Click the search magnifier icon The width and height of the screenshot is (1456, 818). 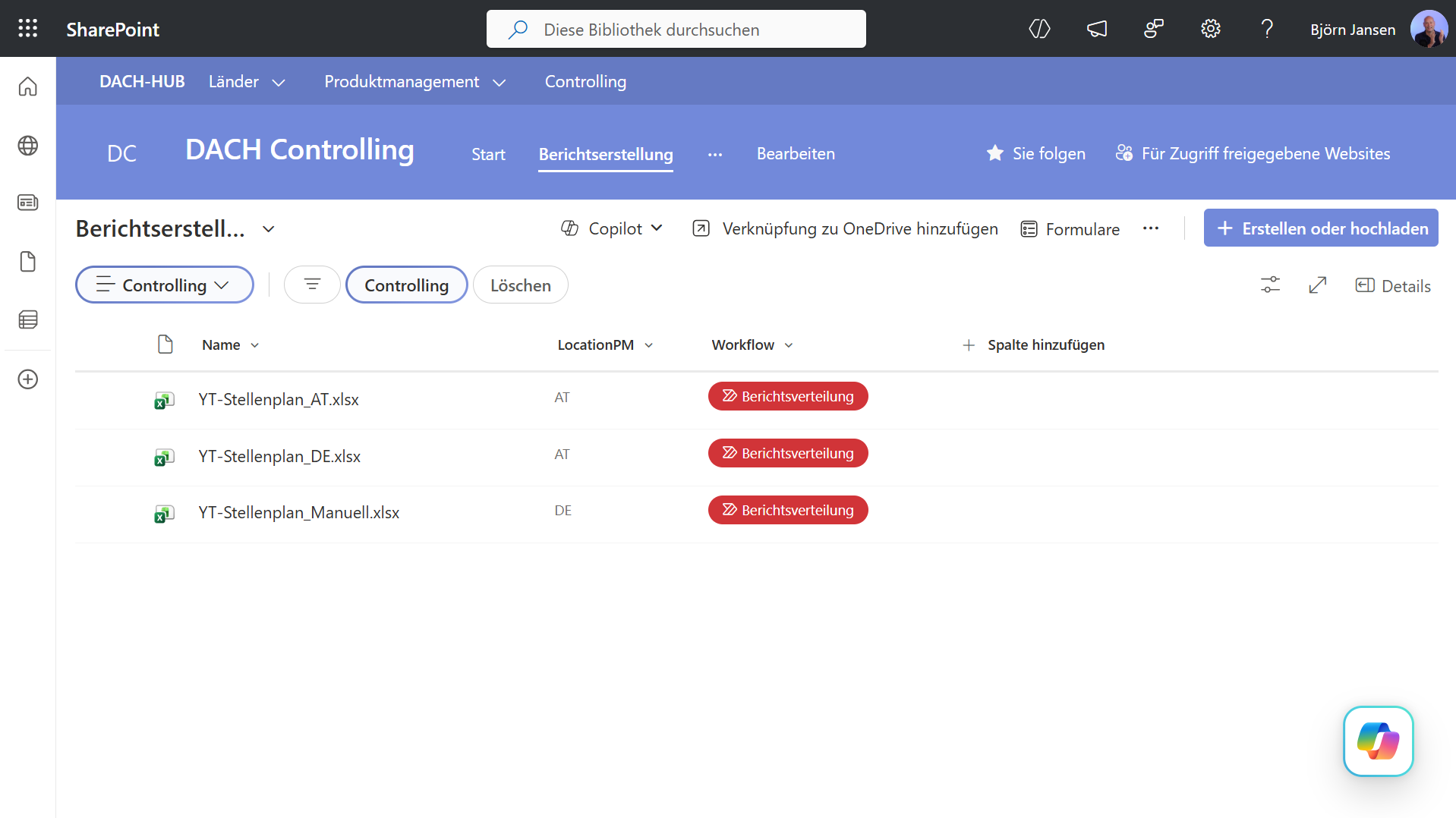point(518,30)
